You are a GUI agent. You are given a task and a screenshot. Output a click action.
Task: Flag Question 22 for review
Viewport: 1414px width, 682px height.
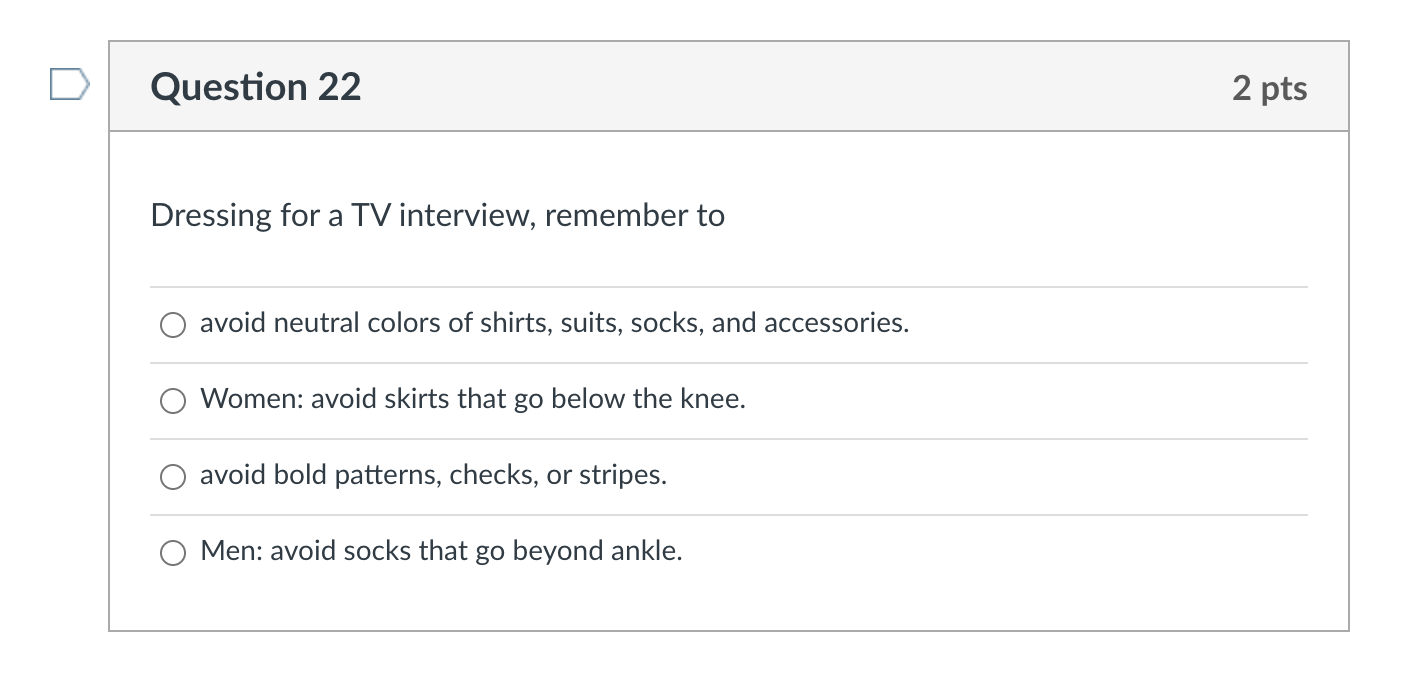(x=70, y=85)
